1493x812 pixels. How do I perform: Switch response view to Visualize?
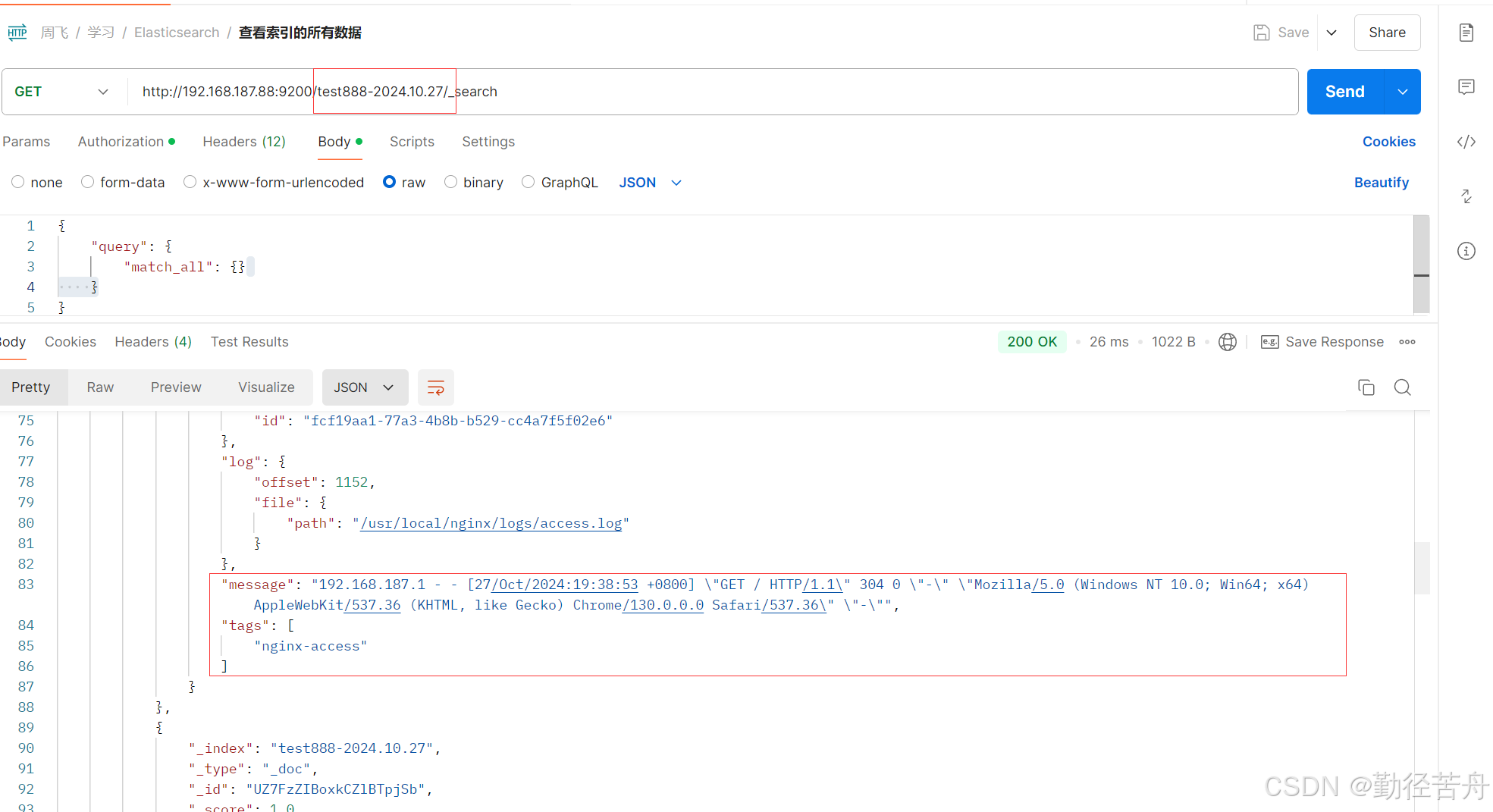coord(266,387)
